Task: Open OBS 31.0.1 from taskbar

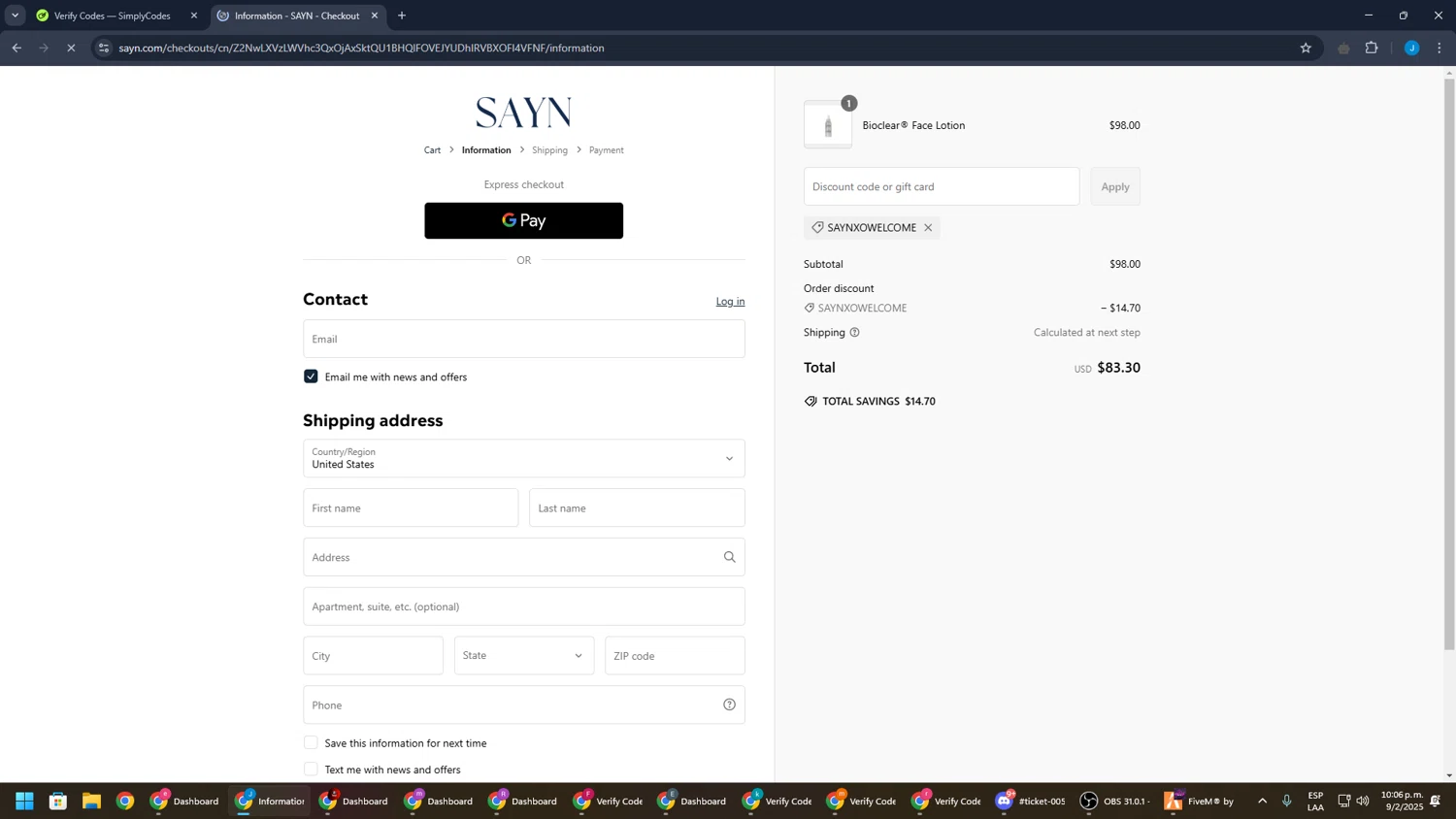Action: (1115, 801)
